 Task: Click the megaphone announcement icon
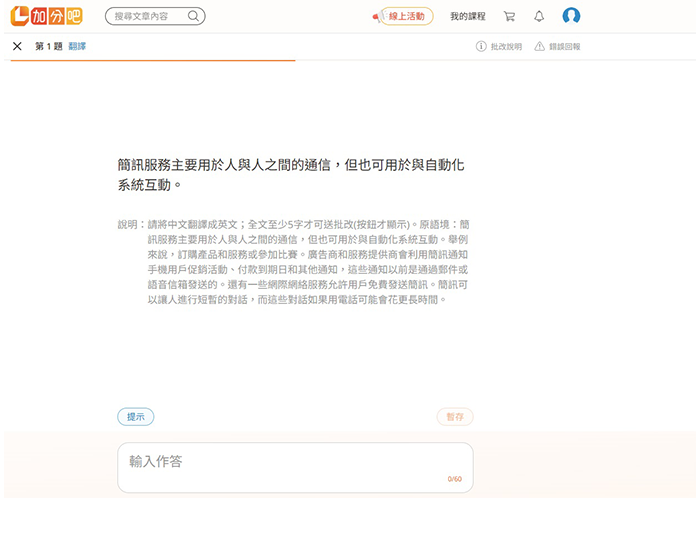(x=376, y=17)
